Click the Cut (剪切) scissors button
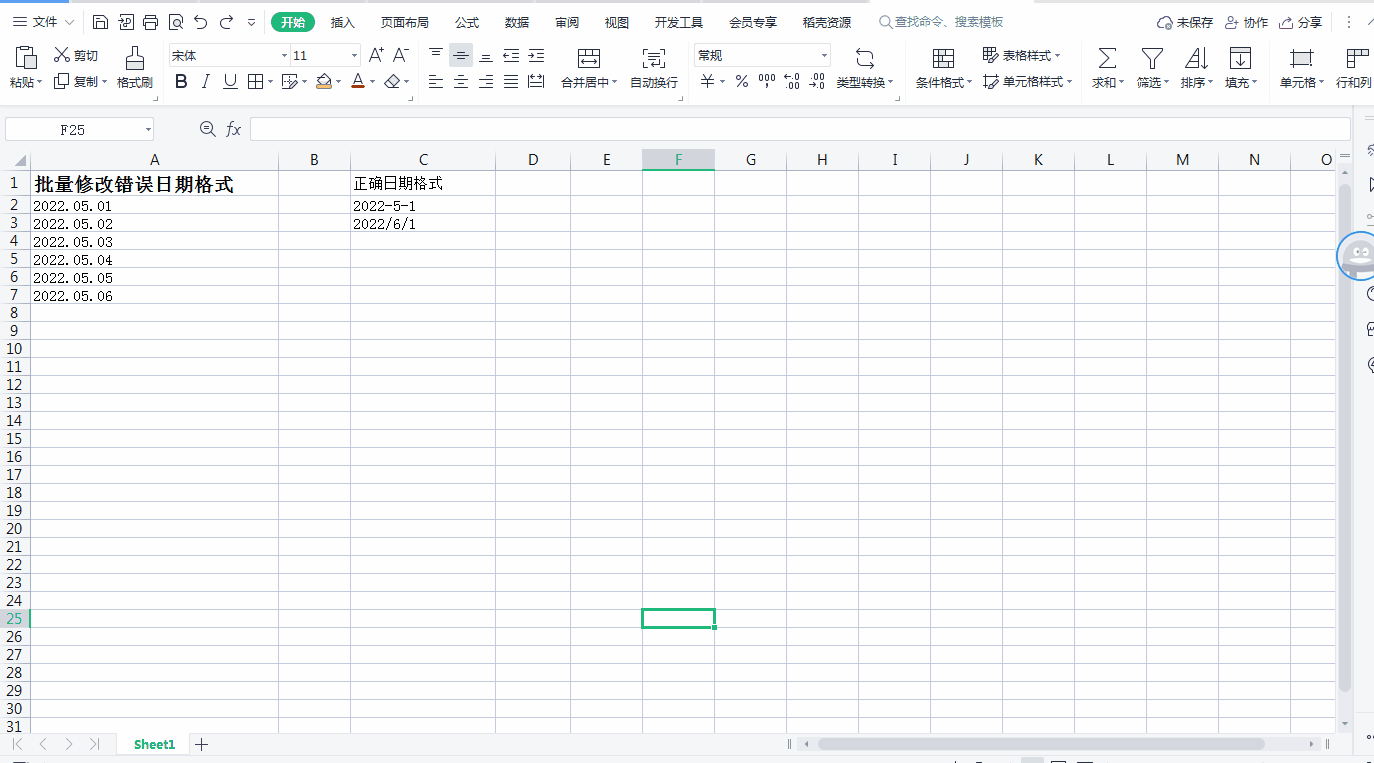 click(76, 55)
